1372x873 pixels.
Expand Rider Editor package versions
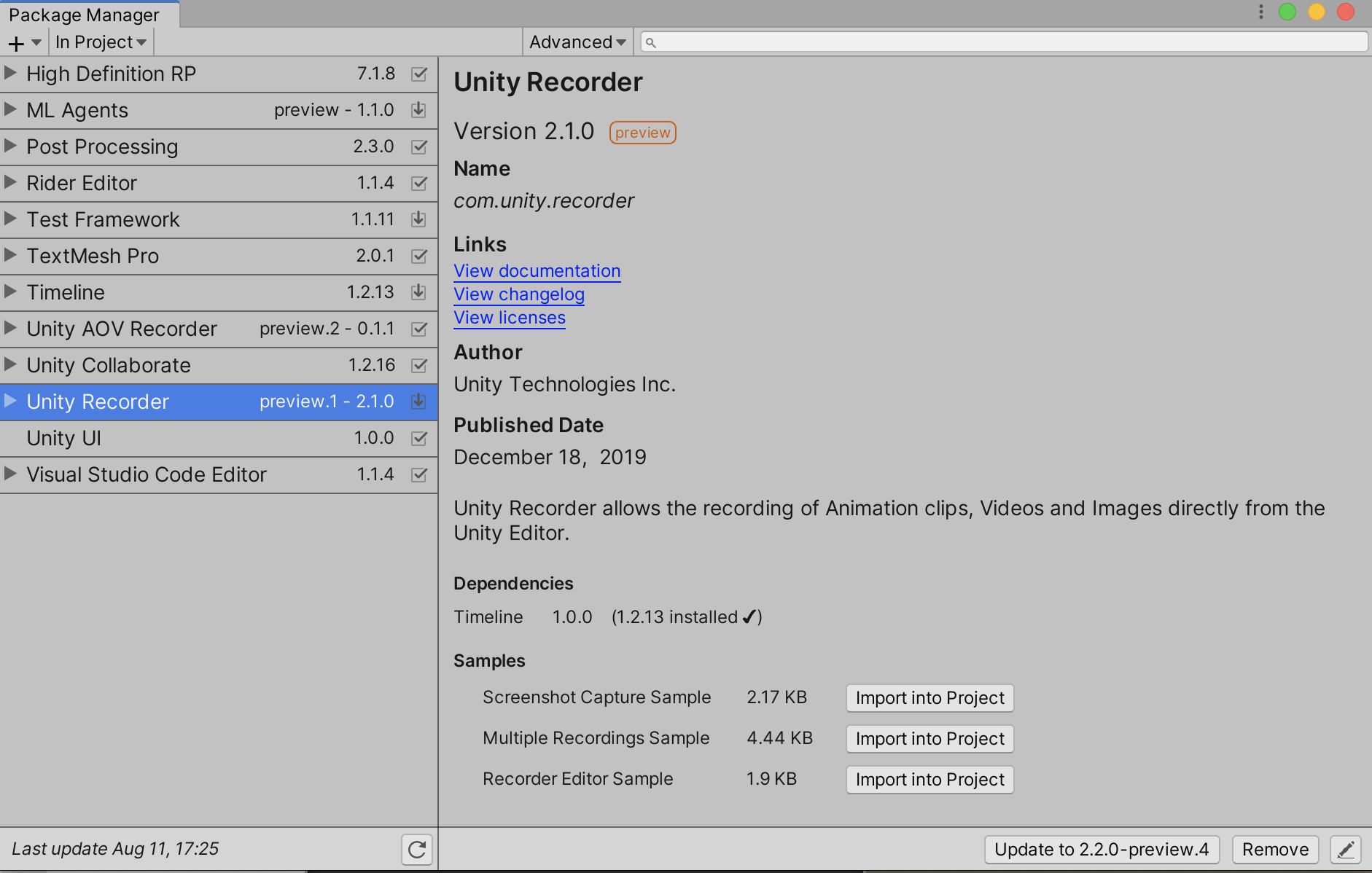[x=10, y=182]
